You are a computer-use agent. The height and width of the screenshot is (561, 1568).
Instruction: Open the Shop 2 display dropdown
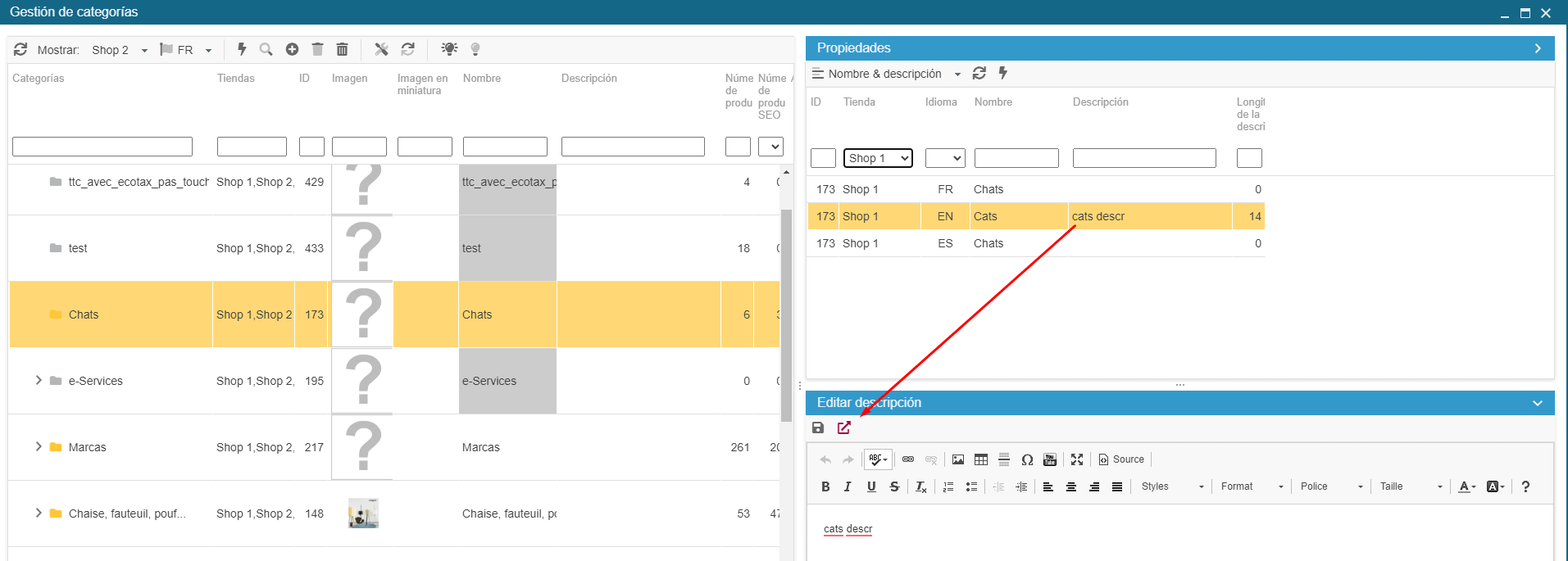[120, 50]
